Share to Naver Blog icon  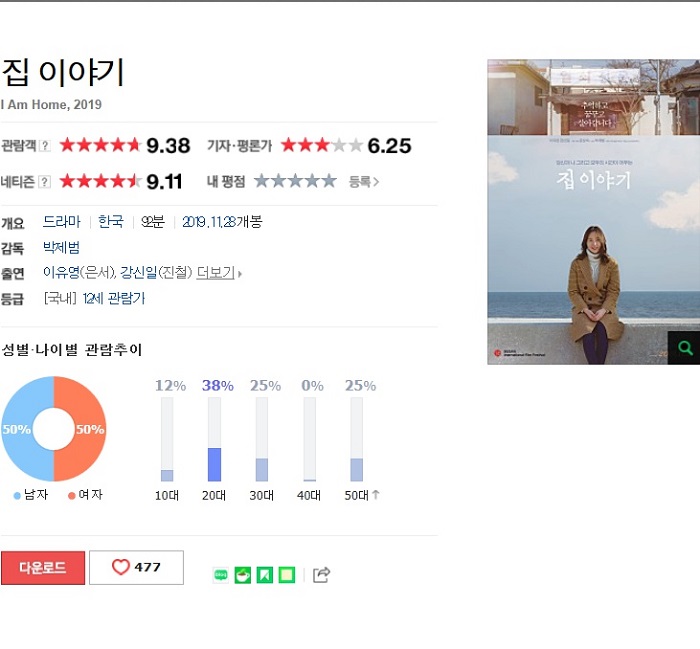point(221,575)
